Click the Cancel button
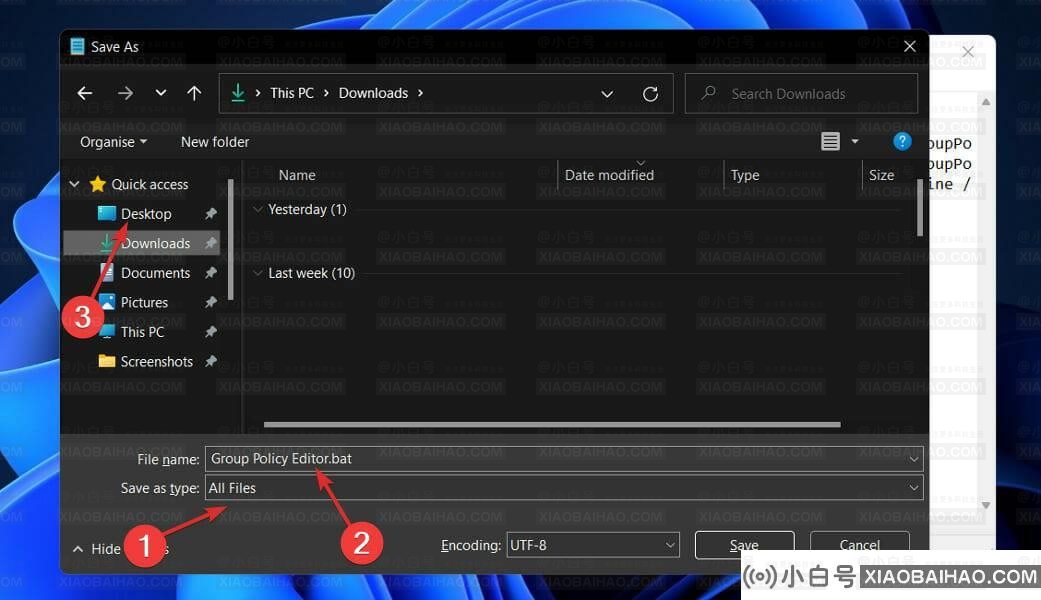Screen dimensions: 1041x600 (860, 545)
